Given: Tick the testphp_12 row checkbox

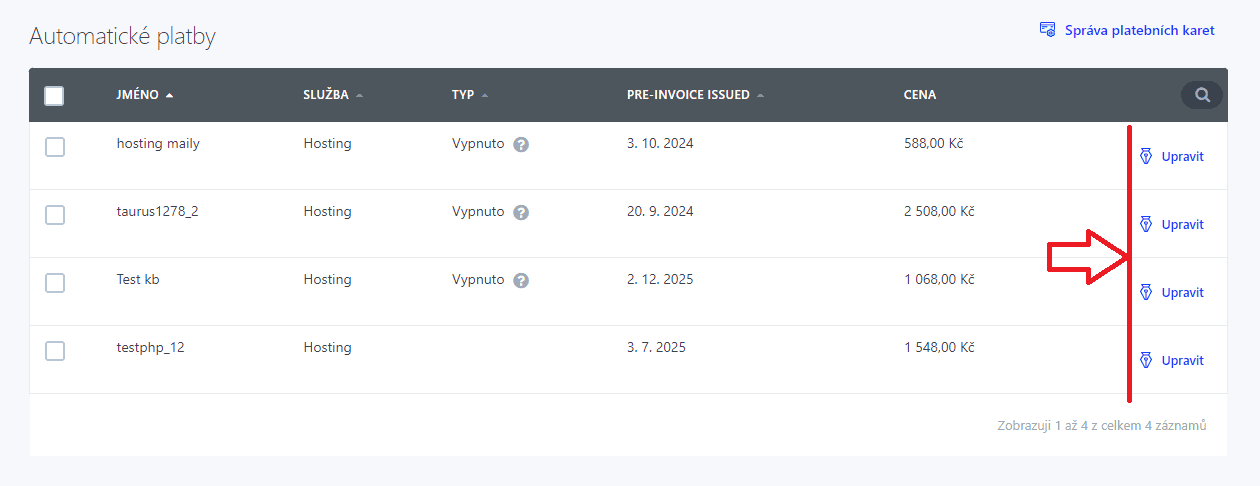Looking at the screenshot, I should pos(55,351).
